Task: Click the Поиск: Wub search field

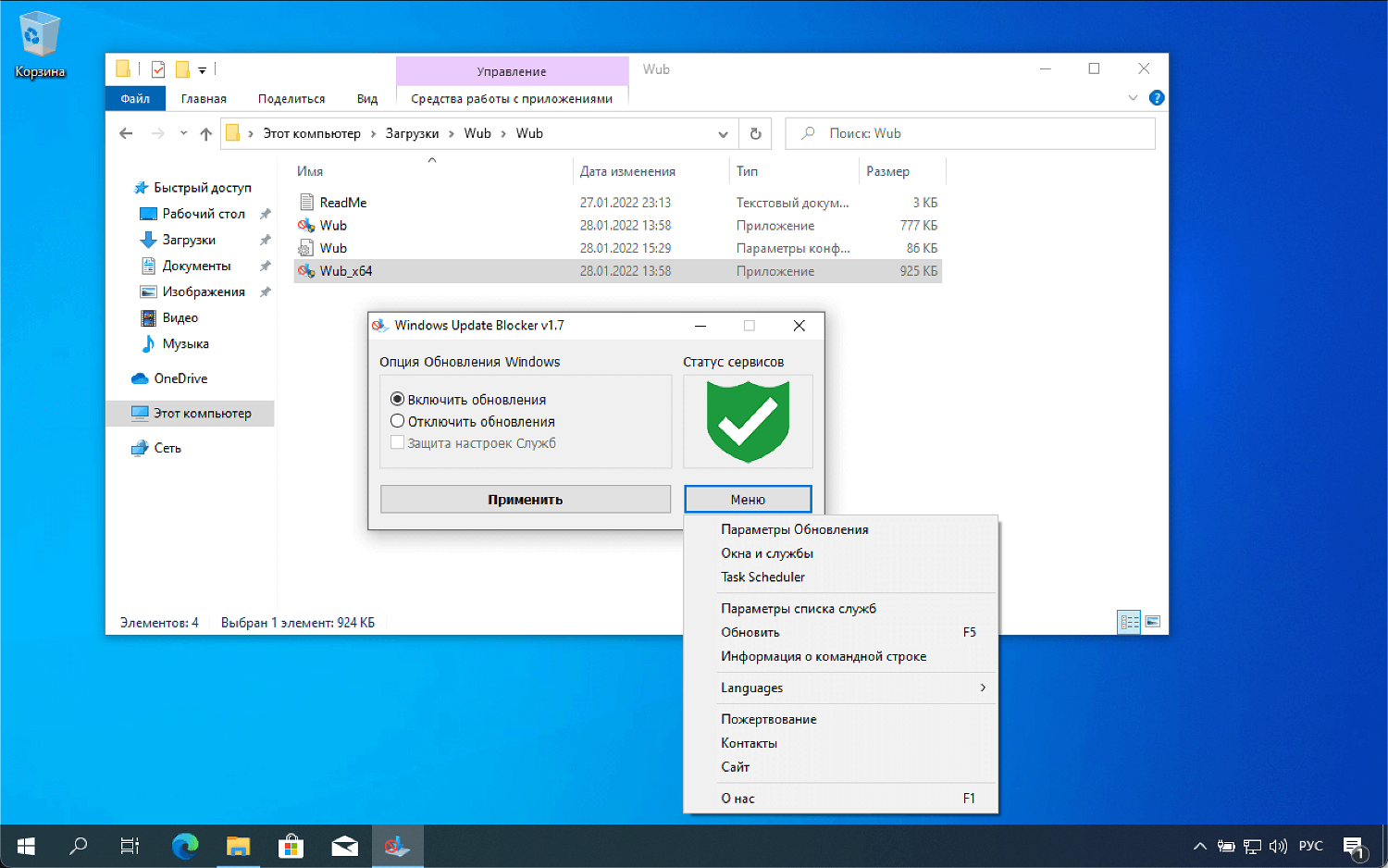Action: pos(970,133)
